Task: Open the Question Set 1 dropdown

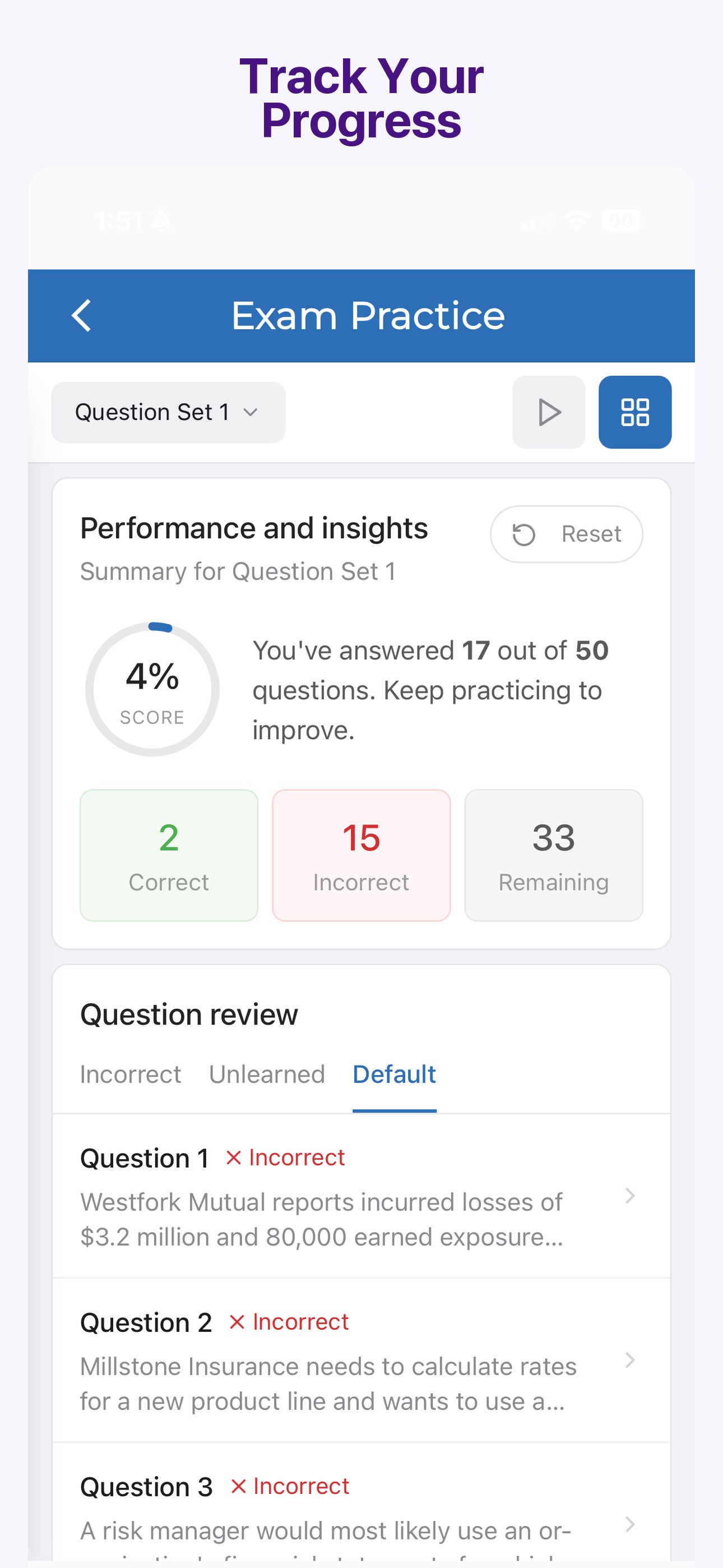Action: pyautogui.click(x=168, y=412)
